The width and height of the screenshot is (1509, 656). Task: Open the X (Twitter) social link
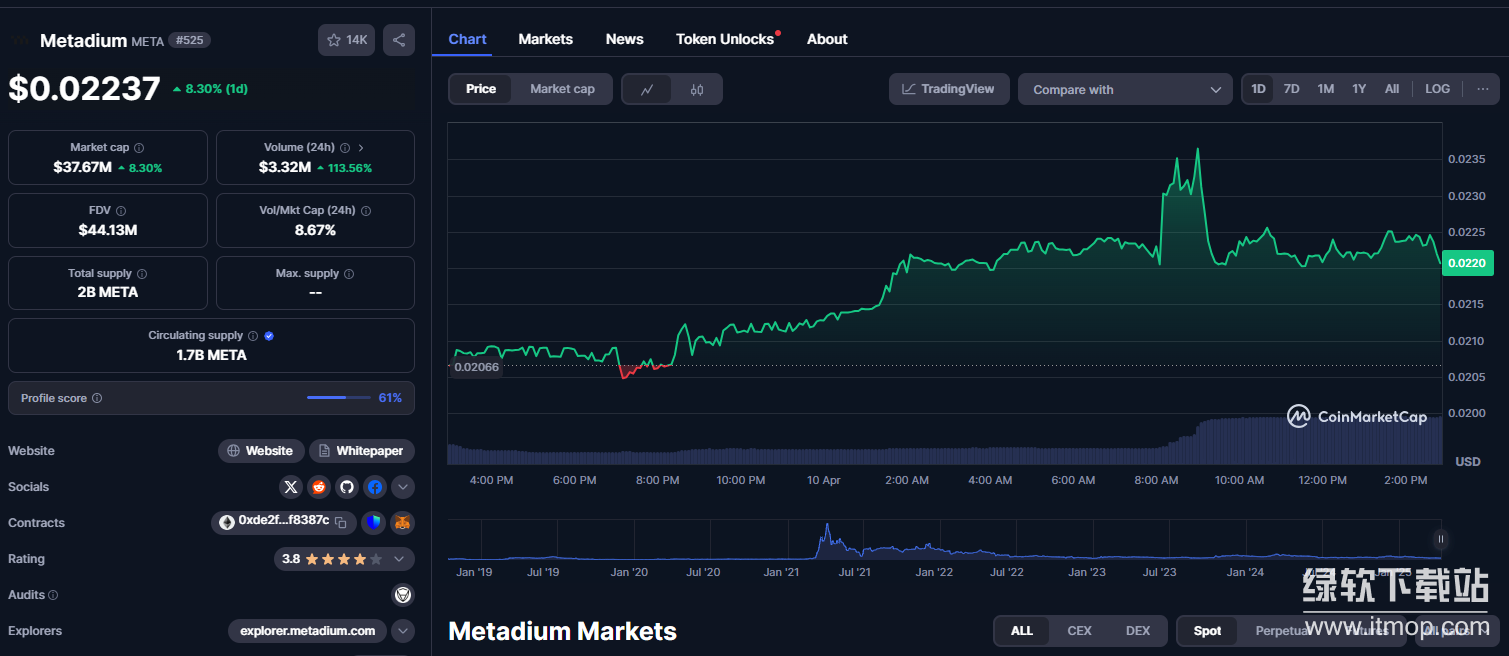tap(291, 487)
